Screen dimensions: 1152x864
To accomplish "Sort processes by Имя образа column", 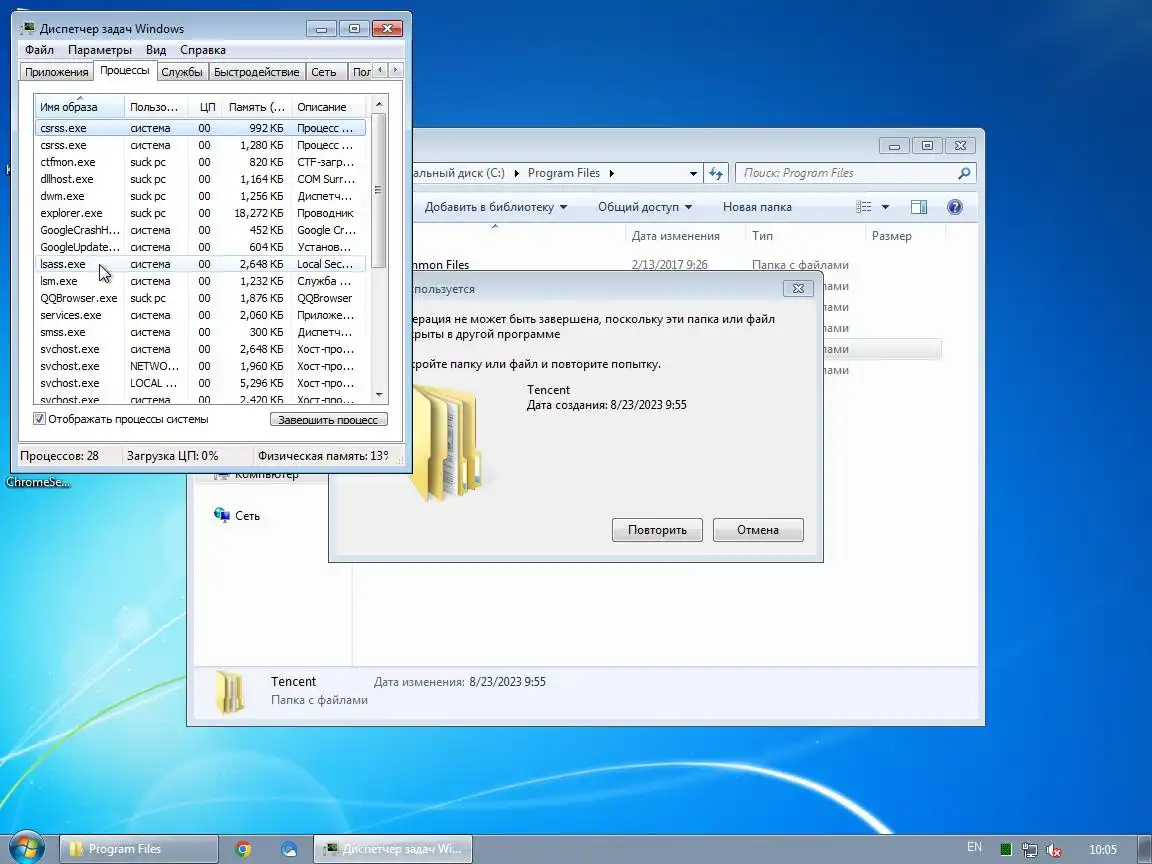I will (79, 107).
